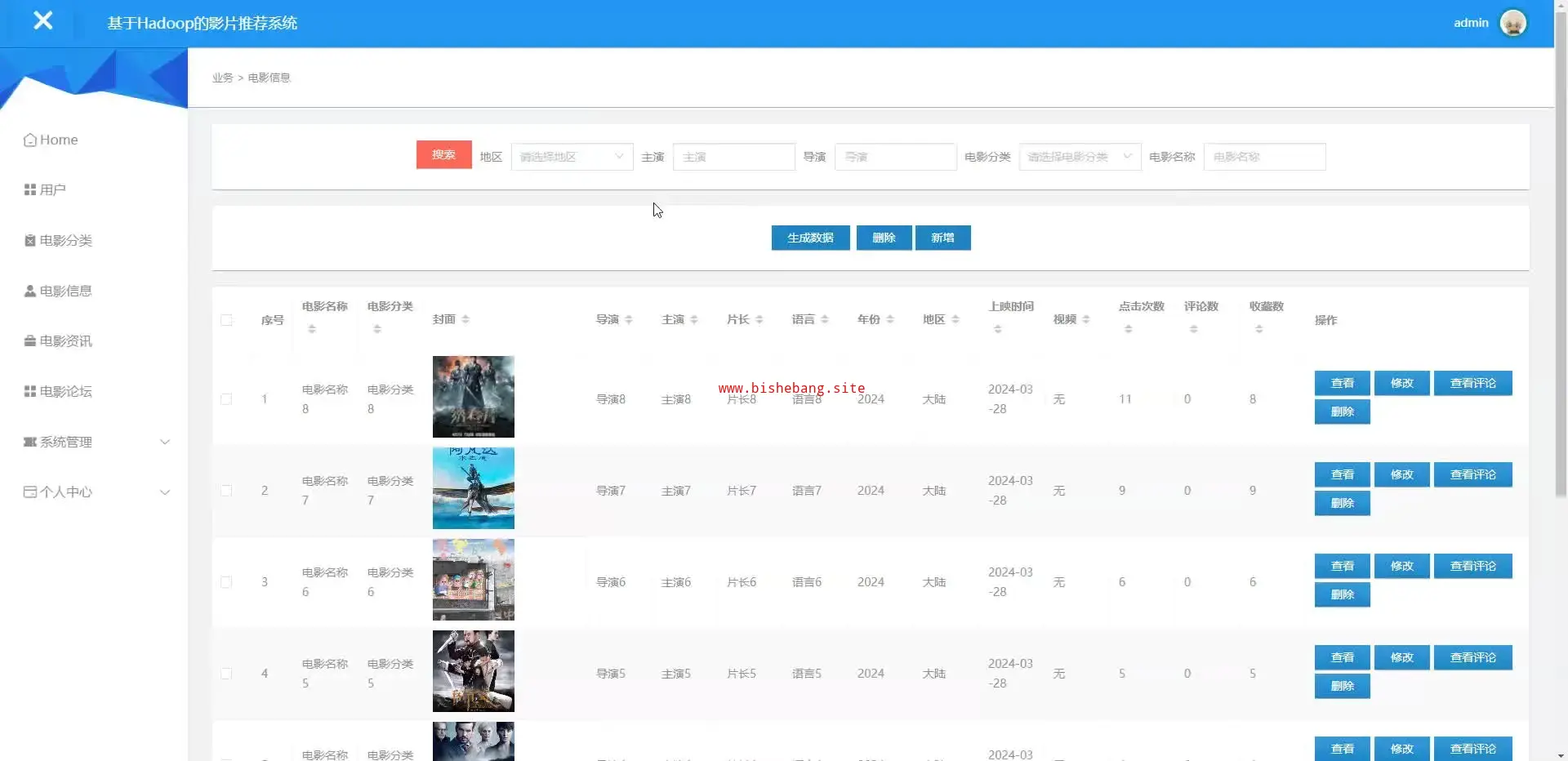Open the 地区 region dropdown

[572, 157]
